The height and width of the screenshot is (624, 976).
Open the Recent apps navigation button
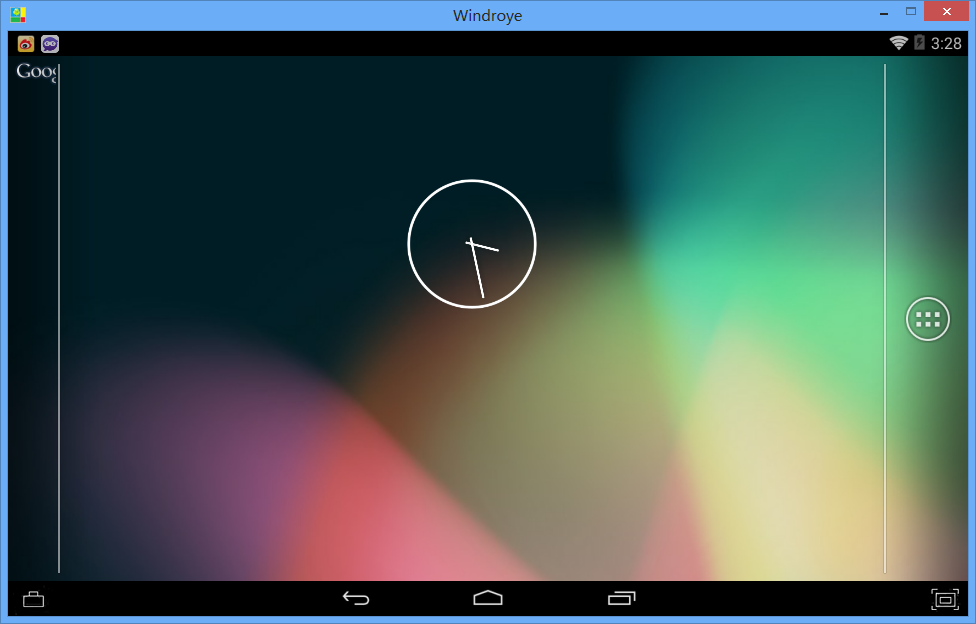(x=621, y=598)
